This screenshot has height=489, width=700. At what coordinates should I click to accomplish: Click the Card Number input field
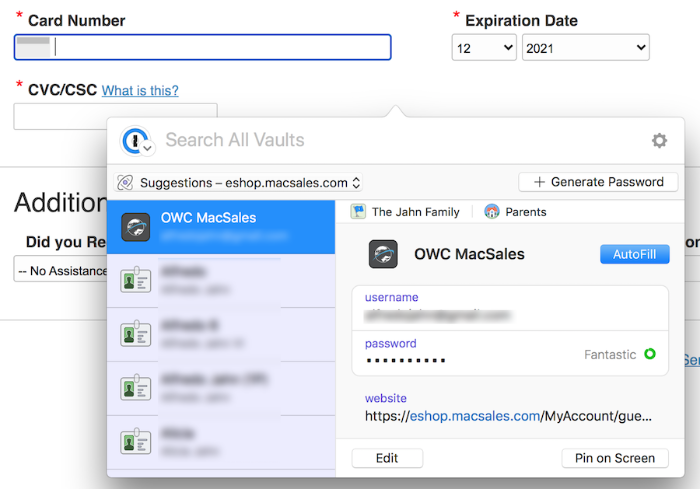pyautogui.click(x=220, y=47)
